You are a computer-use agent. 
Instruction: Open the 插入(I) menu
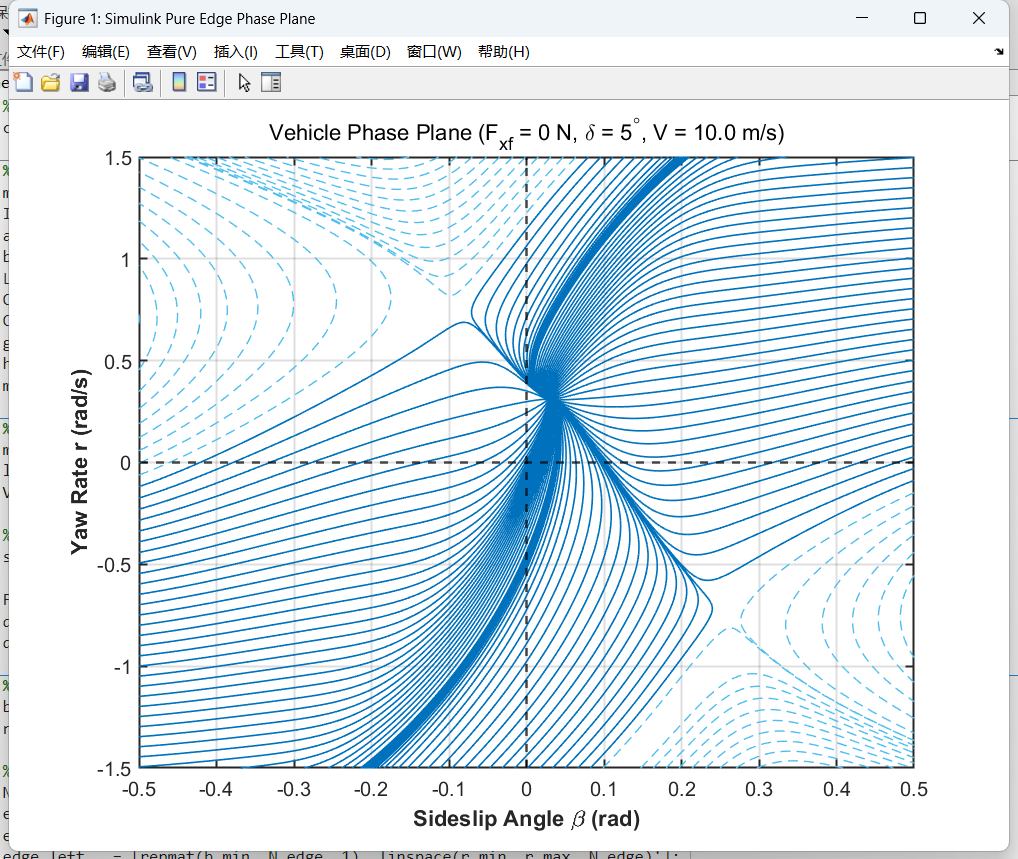(236, 52)
